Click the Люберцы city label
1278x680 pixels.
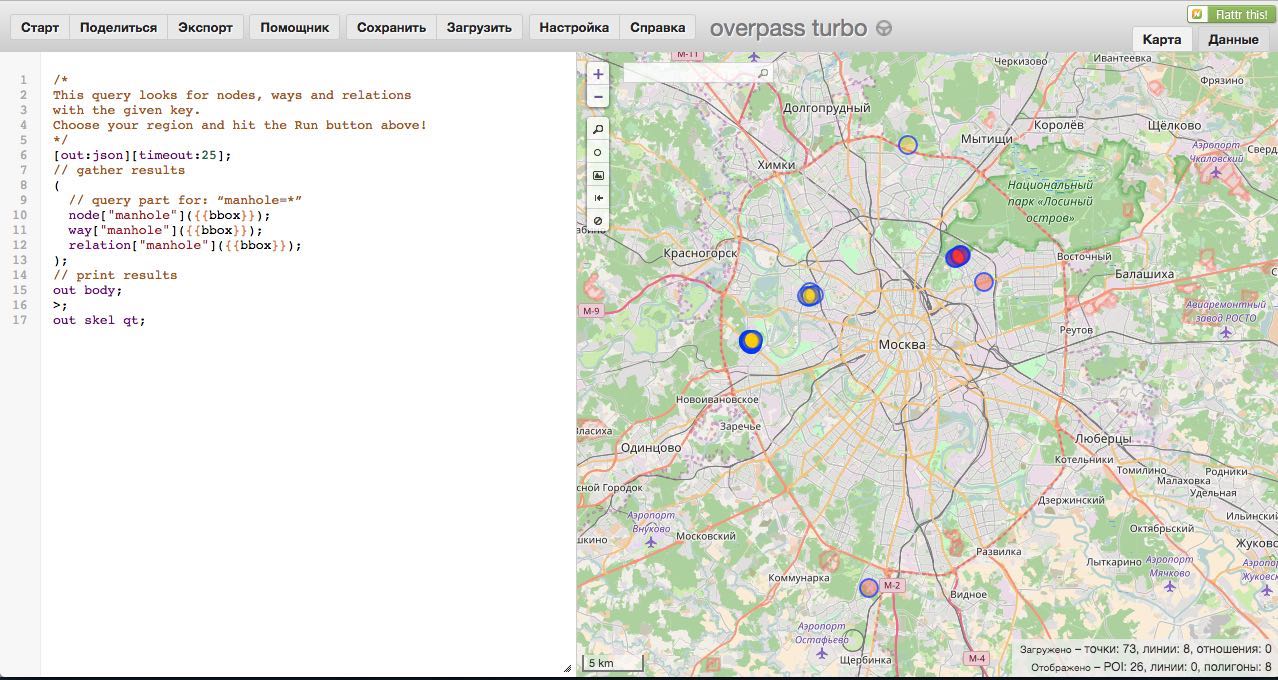coord(1103,438)
